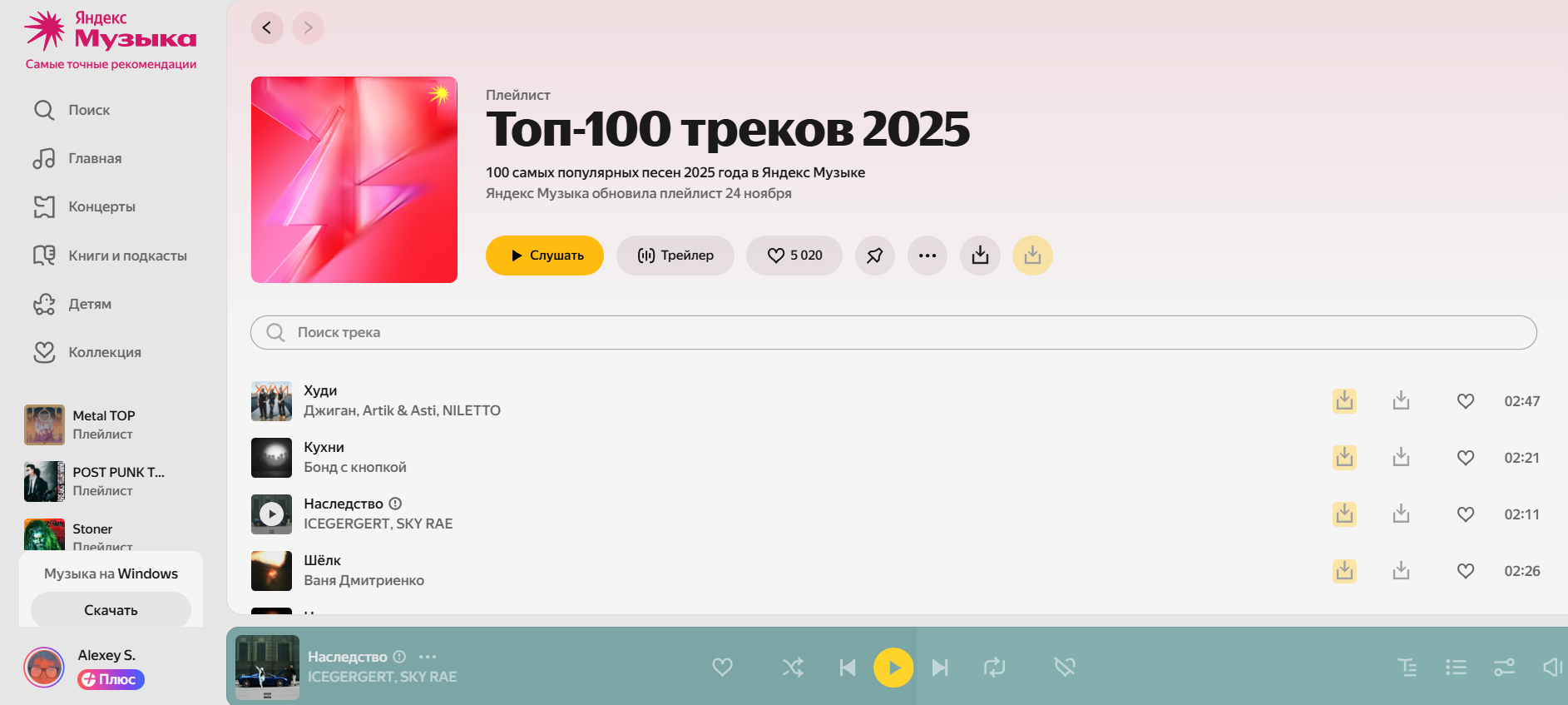Click the now-playing album cover
Screen dimensions: 1568x705
(x=267, y=667)
